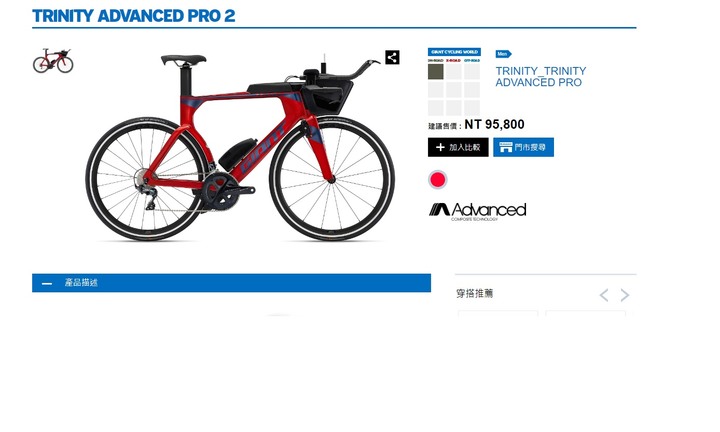The height and width of the screenshot is (432, 720).
Task: Go to next 穿搭推薦 outfit recommendation
Action: tap(624, 295)
